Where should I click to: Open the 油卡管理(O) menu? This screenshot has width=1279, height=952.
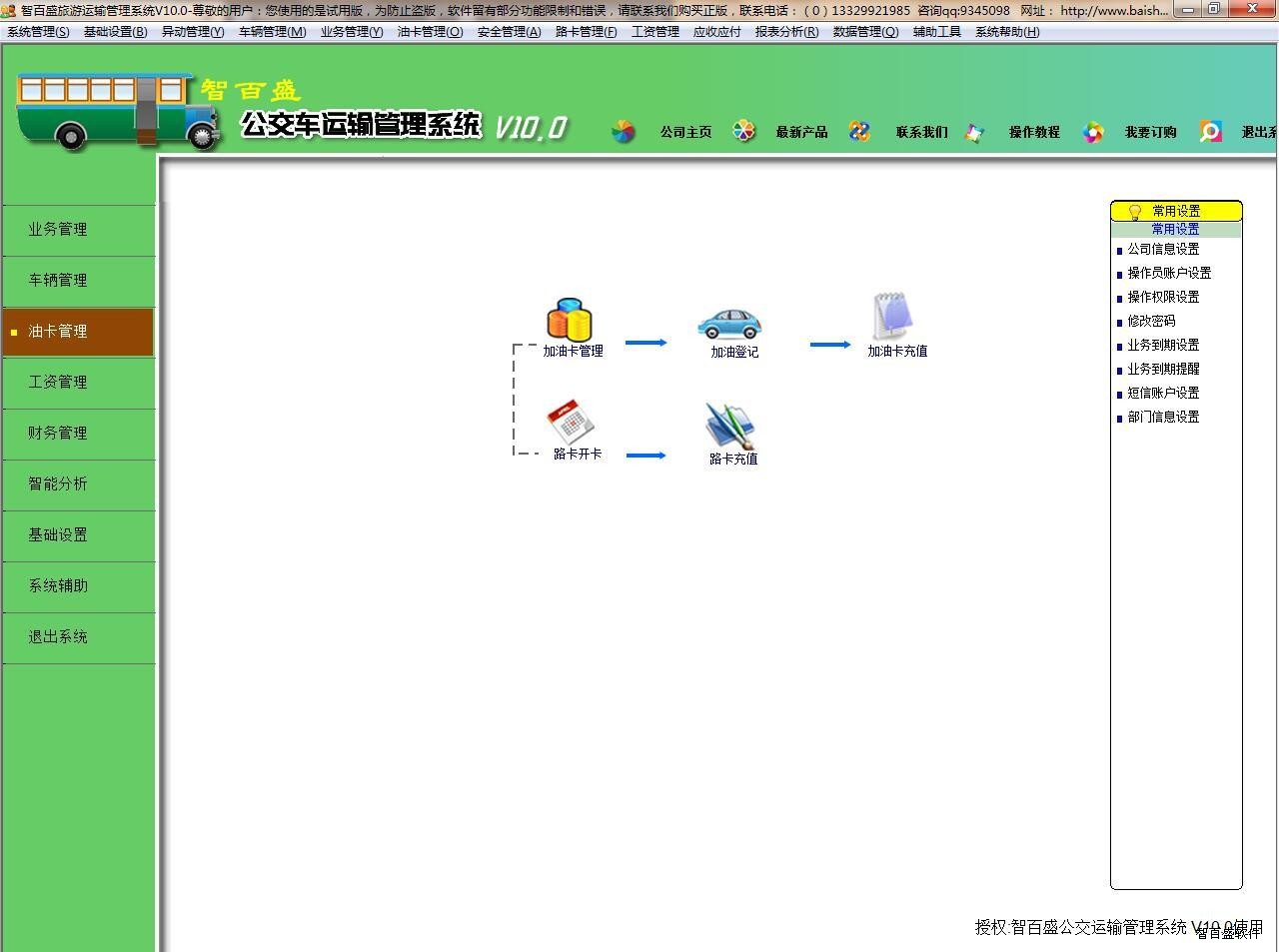tap(430, 32)
